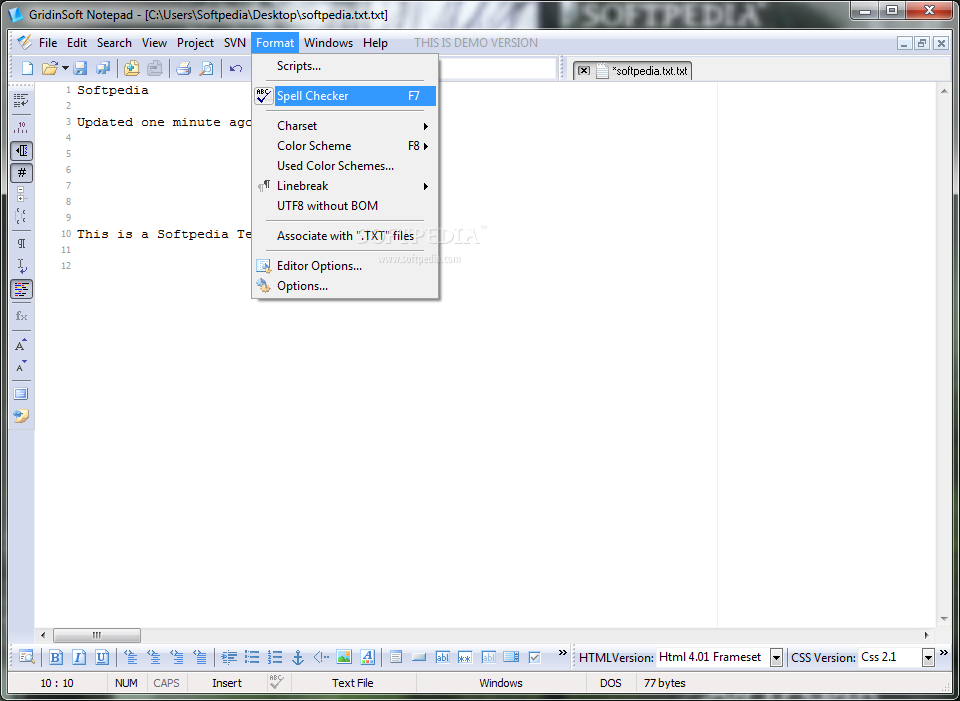Viewport: 960px width, 701px height.
Task: Click the Print toolbar icon
Action: 184,69
